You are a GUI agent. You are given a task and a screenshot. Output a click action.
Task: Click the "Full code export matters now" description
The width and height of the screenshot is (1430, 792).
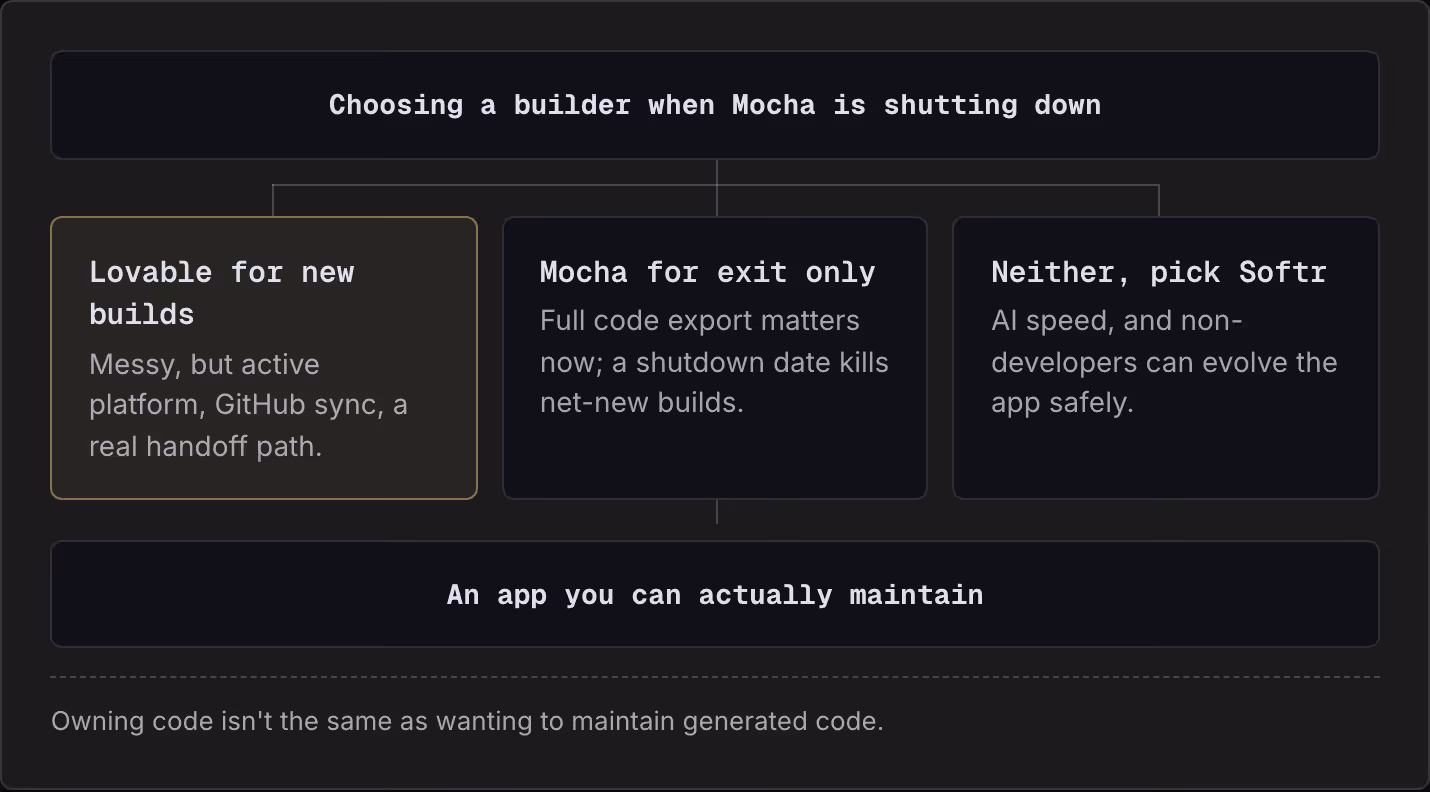[x=714, y=361]
